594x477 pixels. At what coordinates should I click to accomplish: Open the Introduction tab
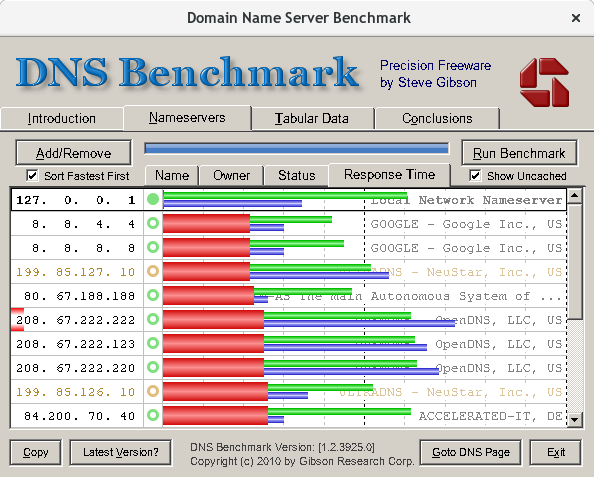coord(62,119)
